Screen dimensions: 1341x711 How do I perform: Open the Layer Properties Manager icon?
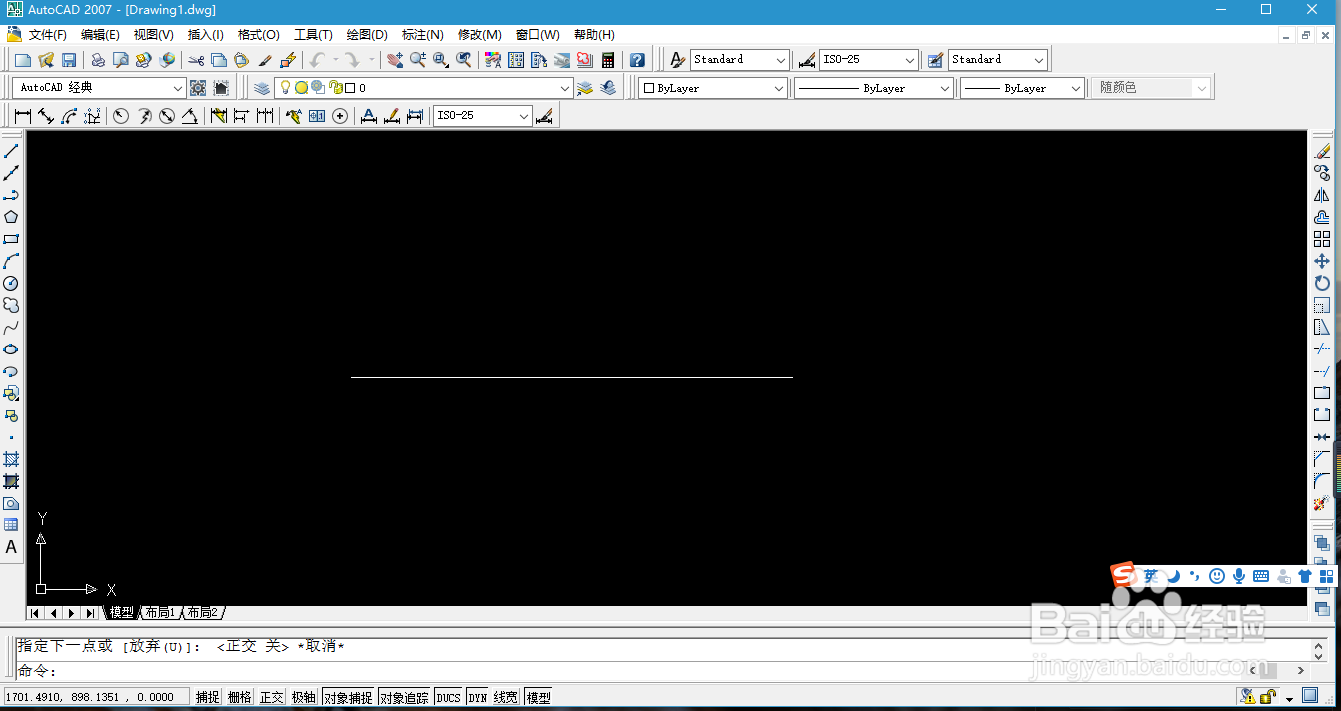(x=262, y=88)
